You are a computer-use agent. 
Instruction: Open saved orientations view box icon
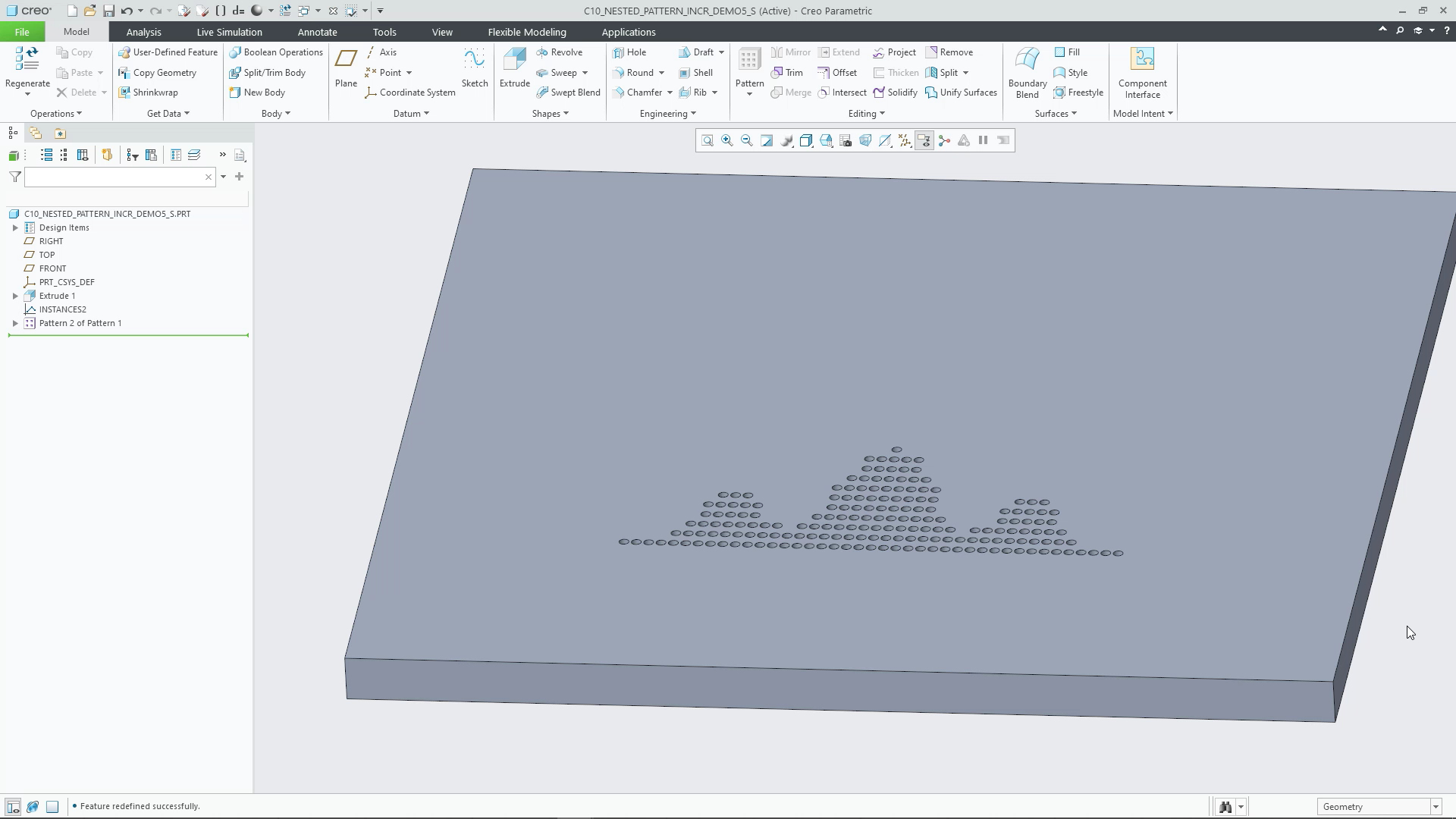pyautogui.click(x=826, y=140)
